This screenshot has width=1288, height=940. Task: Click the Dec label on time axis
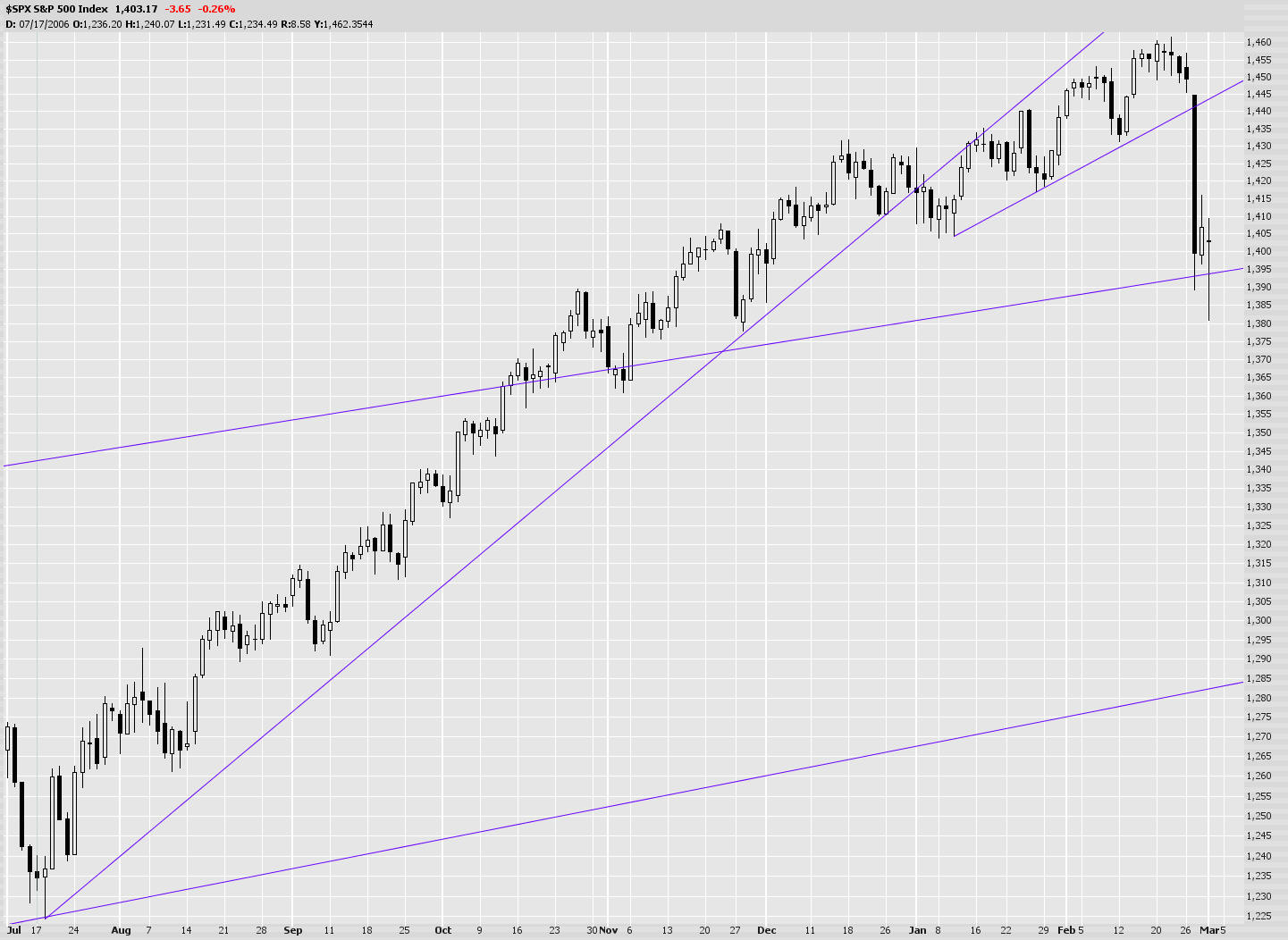pos(767,930)
